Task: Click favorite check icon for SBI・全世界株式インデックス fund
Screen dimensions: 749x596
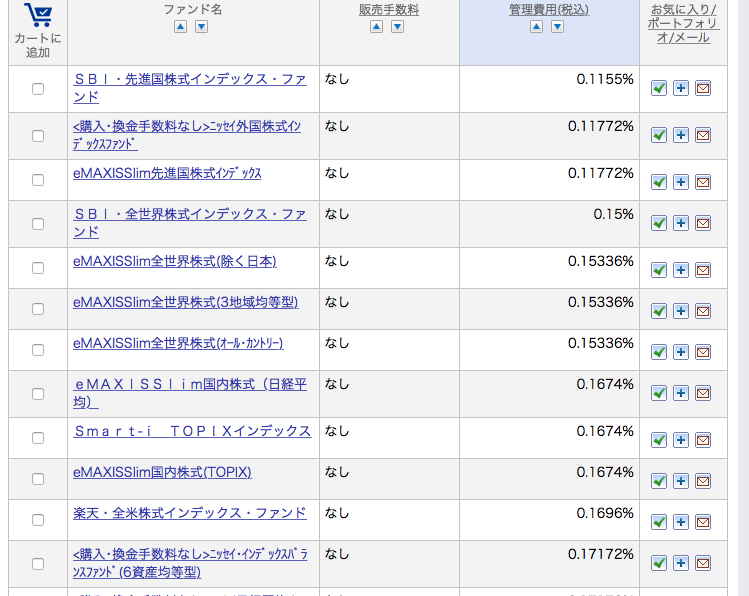Action: (x=659, y=223)
